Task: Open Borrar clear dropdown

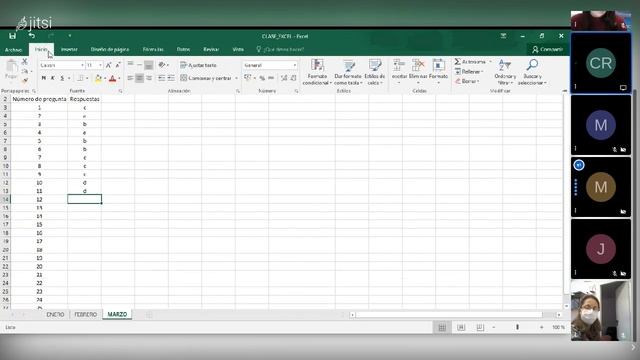Action: (x=467, y=81)
